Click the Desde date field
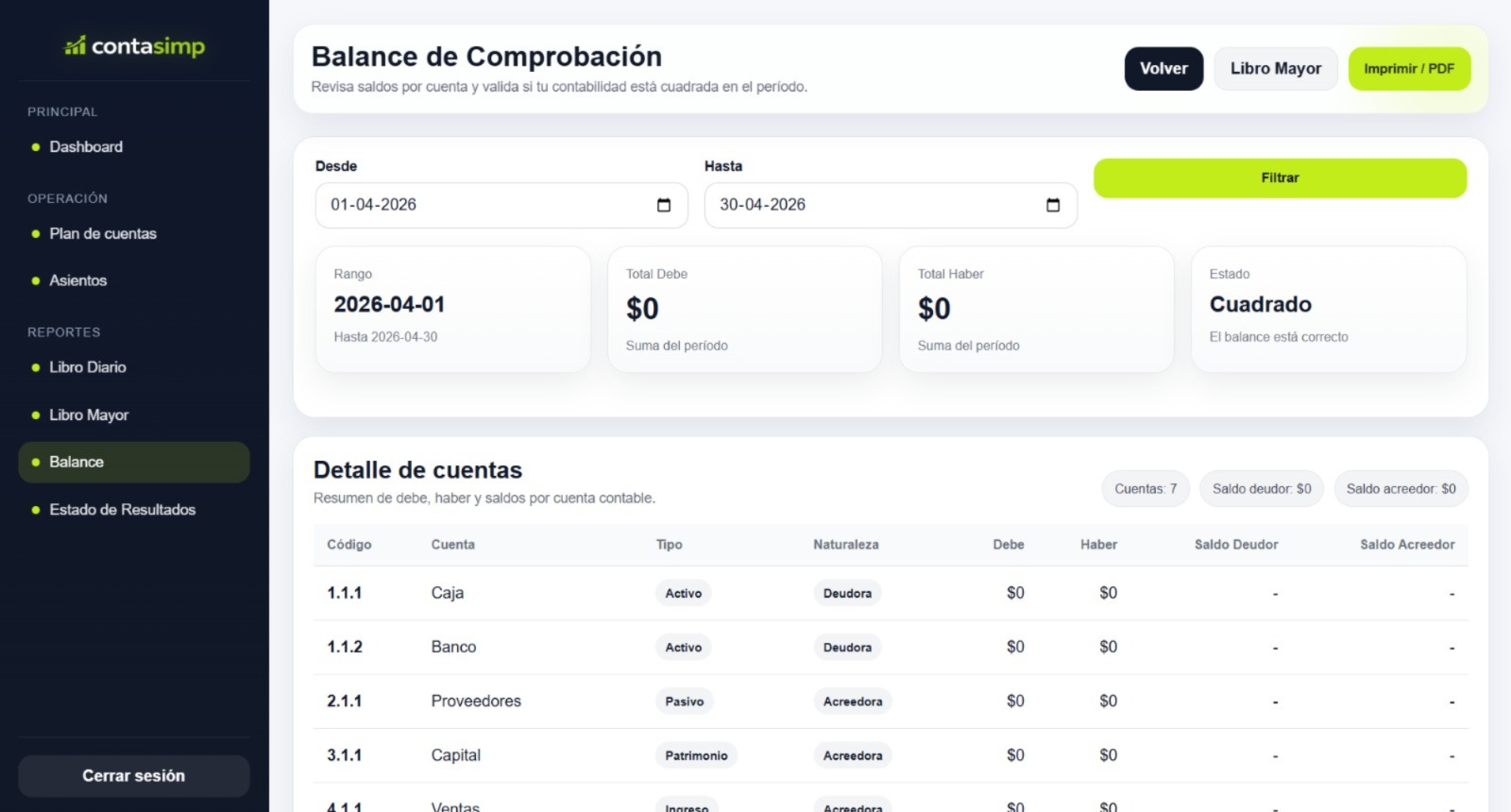The image size is (1511, 812). click(501, 205)
